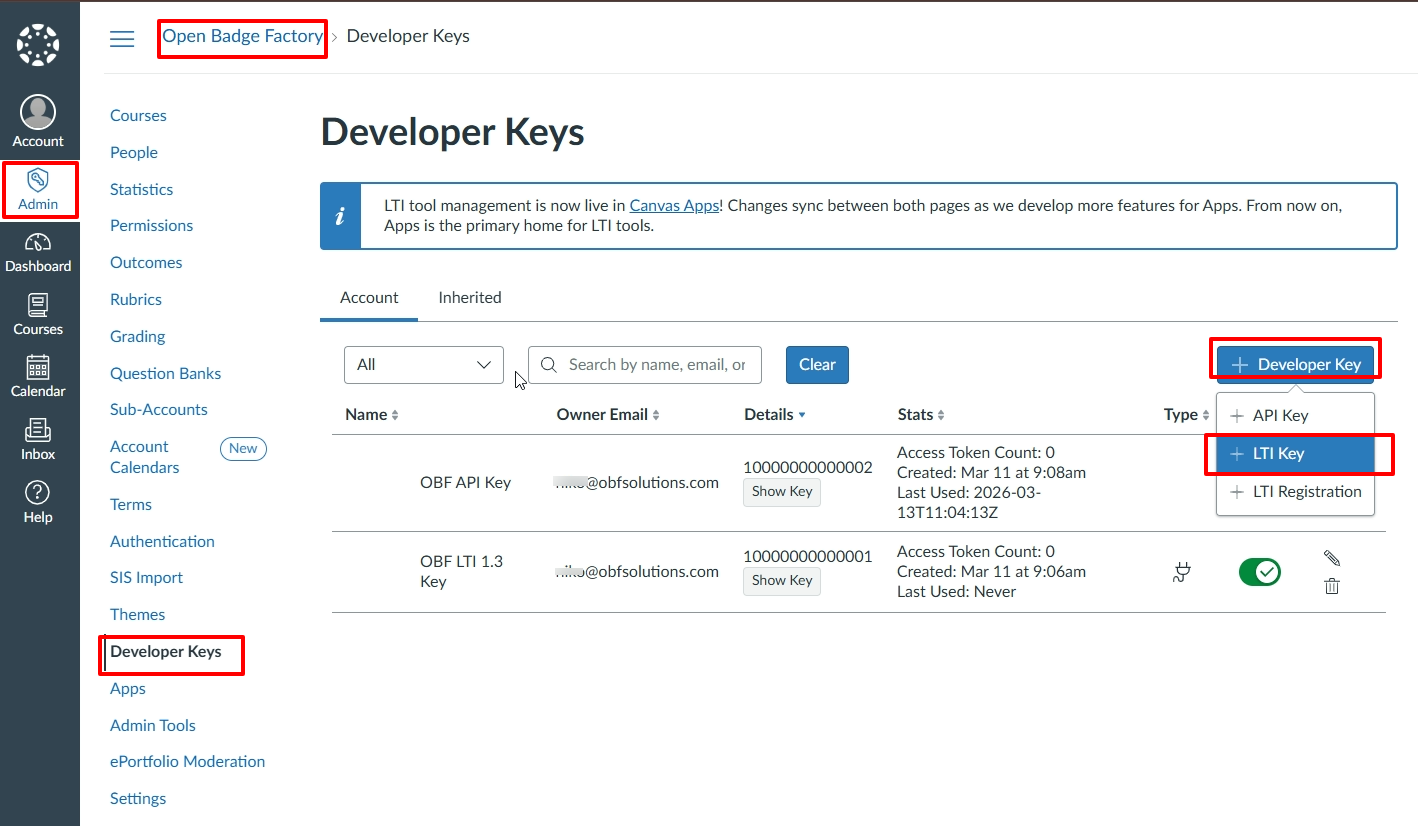Sort the table by the Name column
The image size is (1418, 826).
[x=371, y=415]
